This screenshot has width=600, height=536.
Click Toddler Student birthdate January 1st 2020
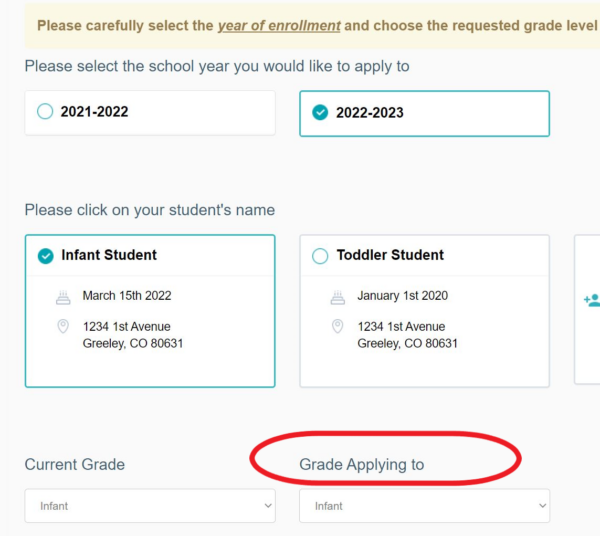(403, 296)
